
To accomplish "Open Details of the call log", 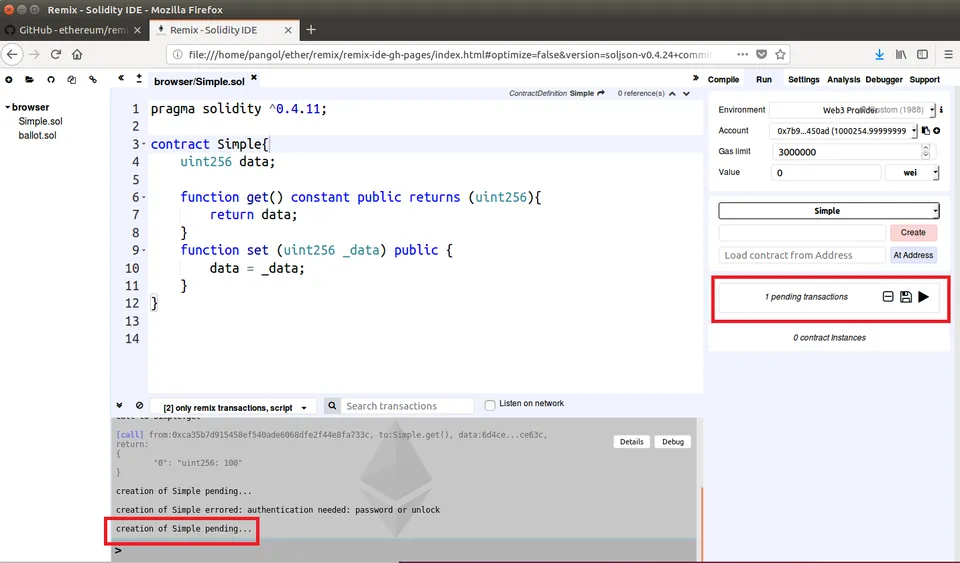I will pos(631,442).
